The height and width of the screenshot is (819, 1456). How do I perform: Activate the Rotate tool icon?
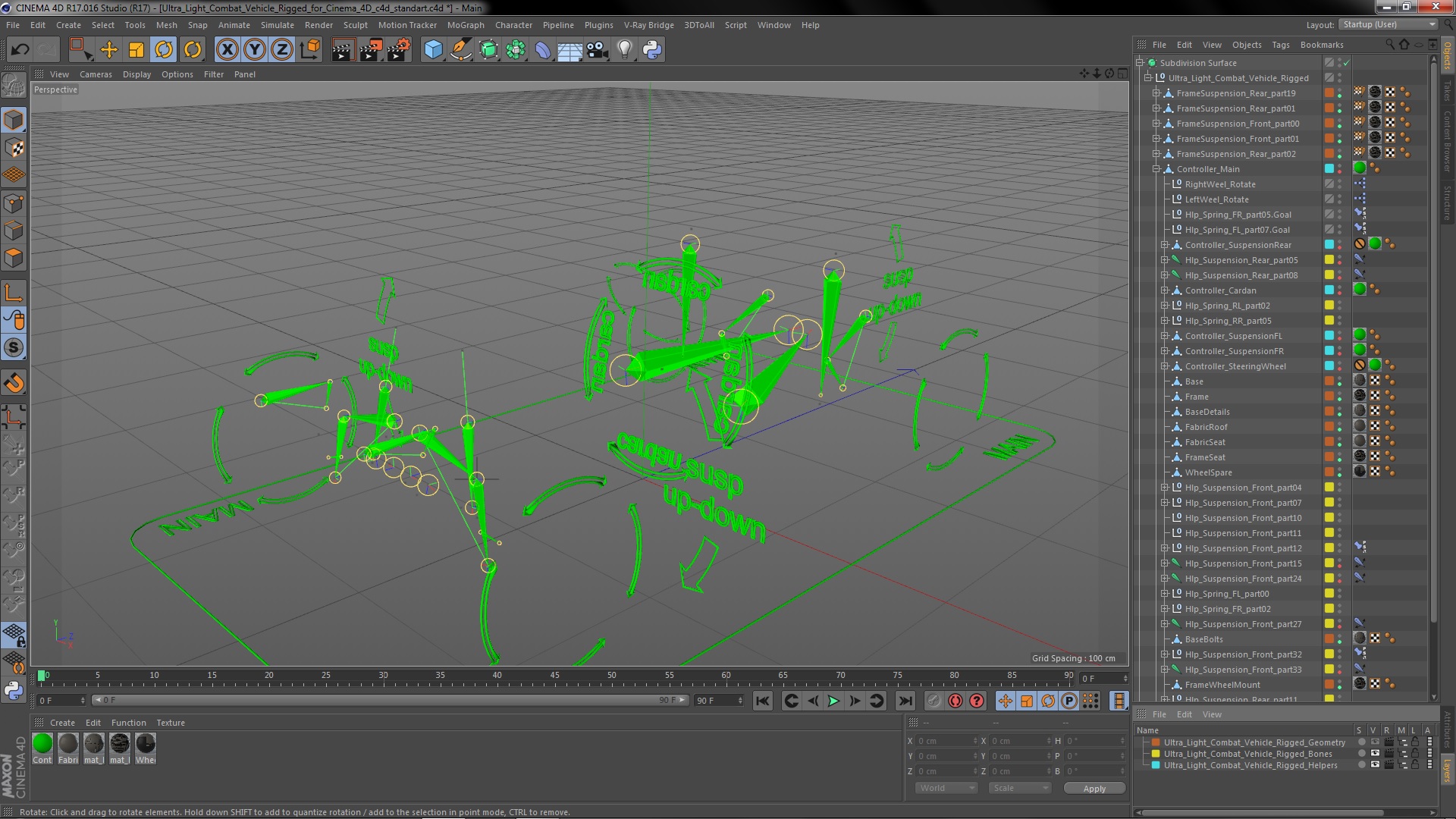pyautogui.click(x=164, y=50)
